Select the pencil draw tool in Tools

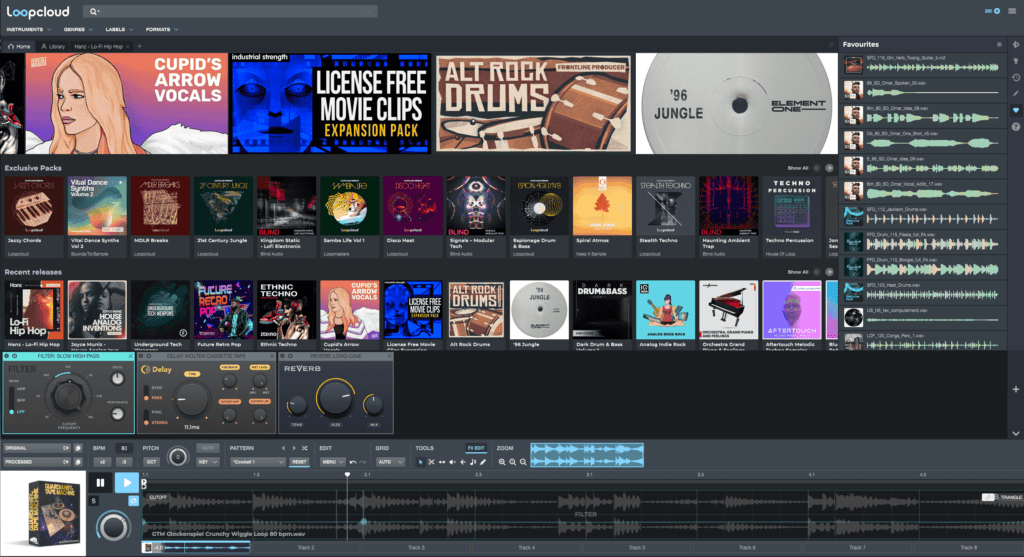(483, 462)
